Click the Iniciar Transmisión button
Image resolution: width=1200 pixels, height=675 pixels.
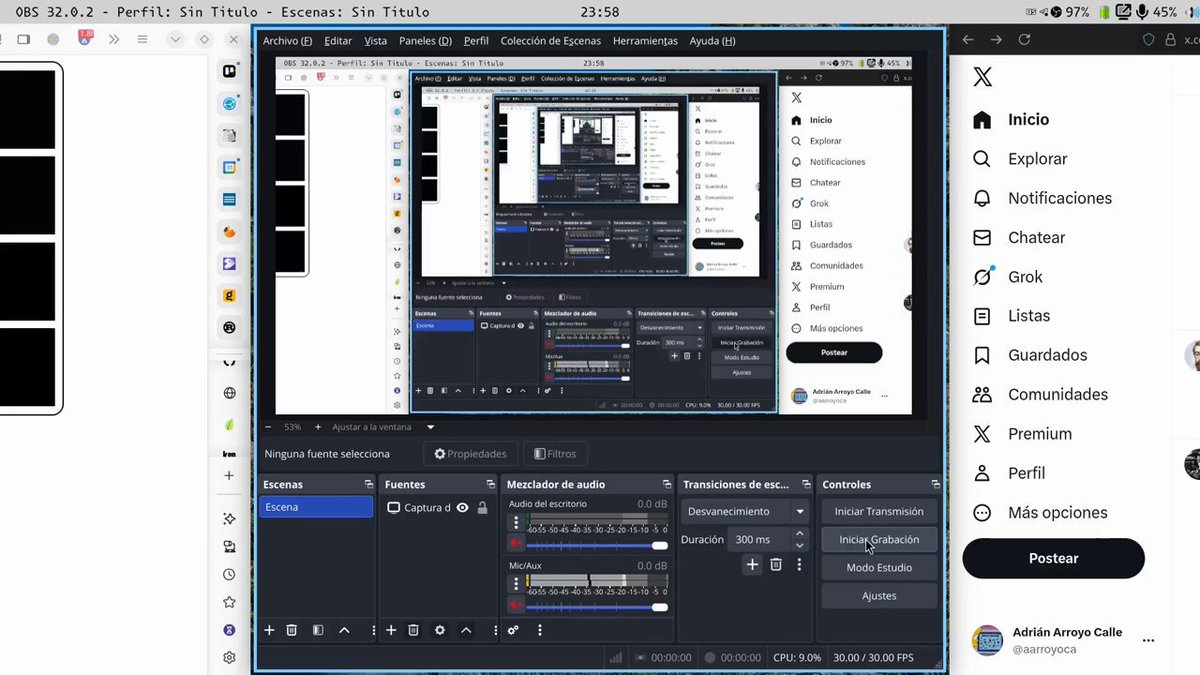click(x=879, y=511)
